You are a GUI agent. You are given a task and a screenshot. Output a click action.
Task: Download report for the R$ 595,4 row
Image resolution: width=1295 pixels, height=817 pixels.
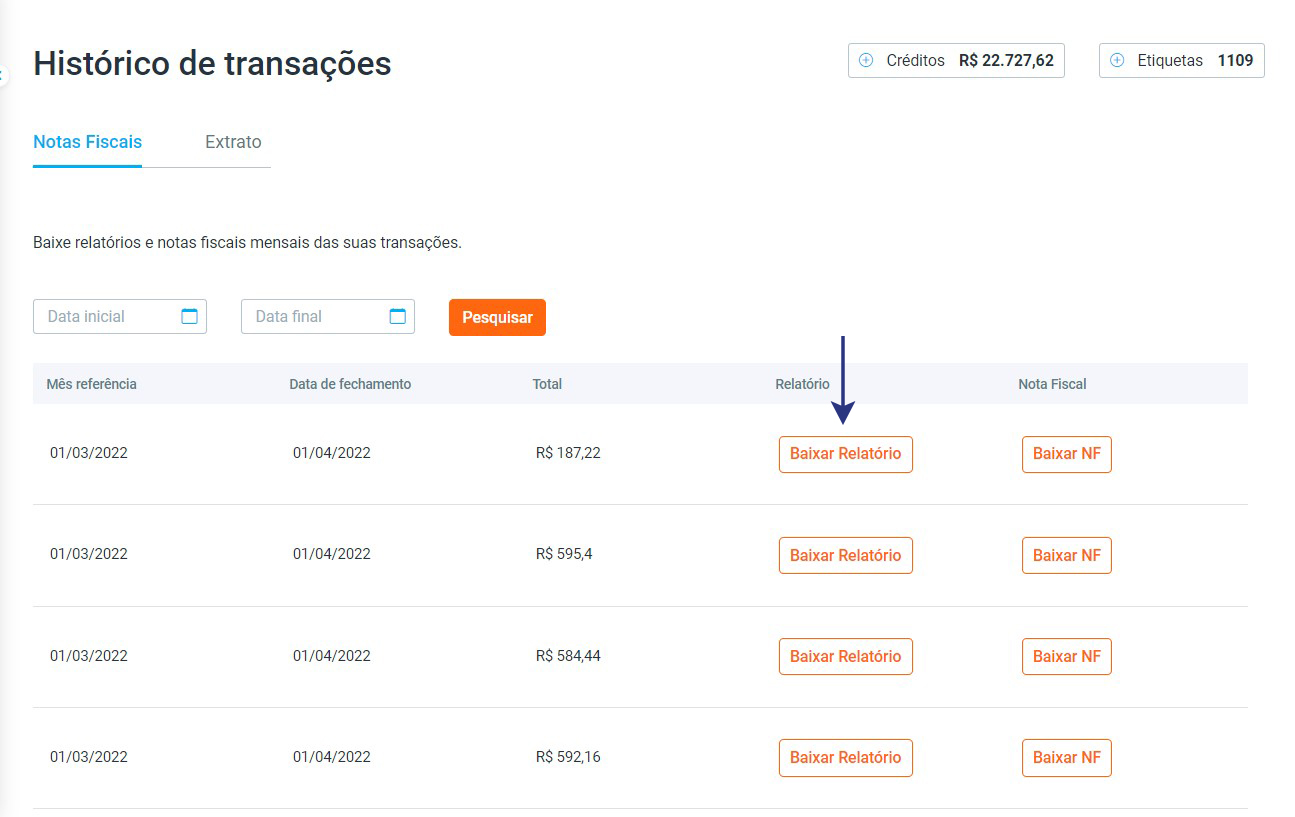point(845,555)
